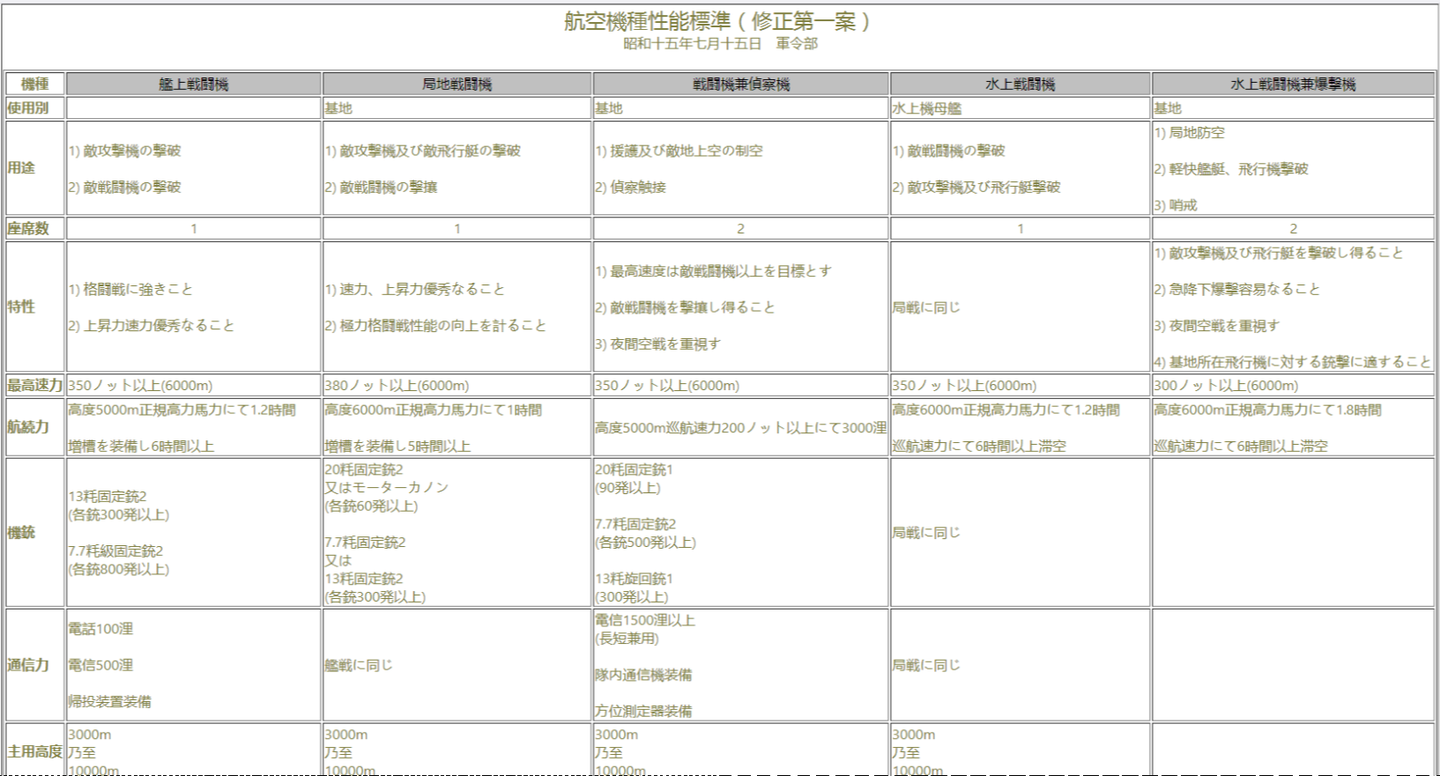Click the text 増槽を装備し5時間以上
This screenshot has height=776, width=1440.
(x=398, y=446)
